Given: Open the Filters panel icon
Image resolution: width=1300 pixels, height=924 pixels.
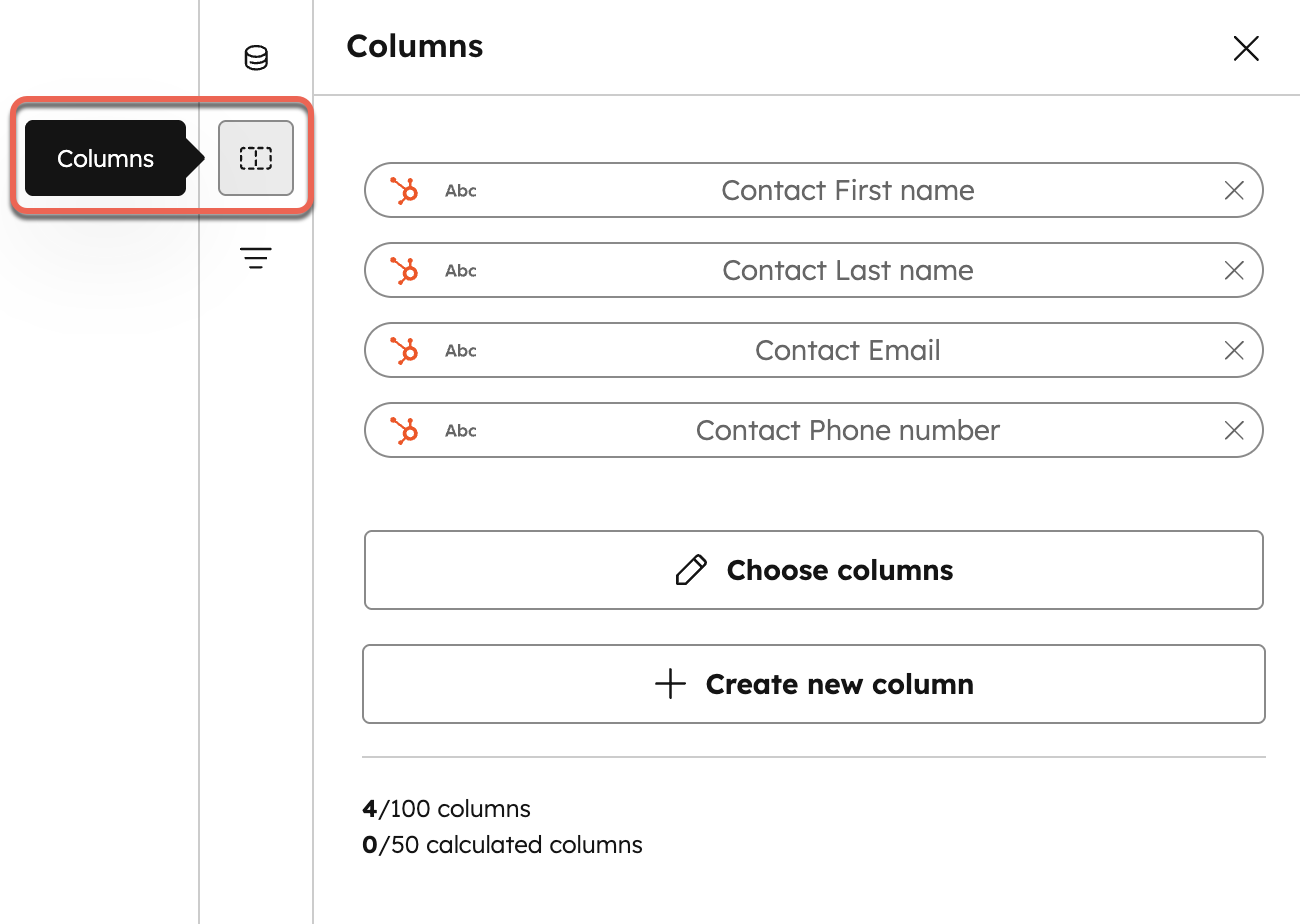Looking at the screenshot, I should (256, 257).
